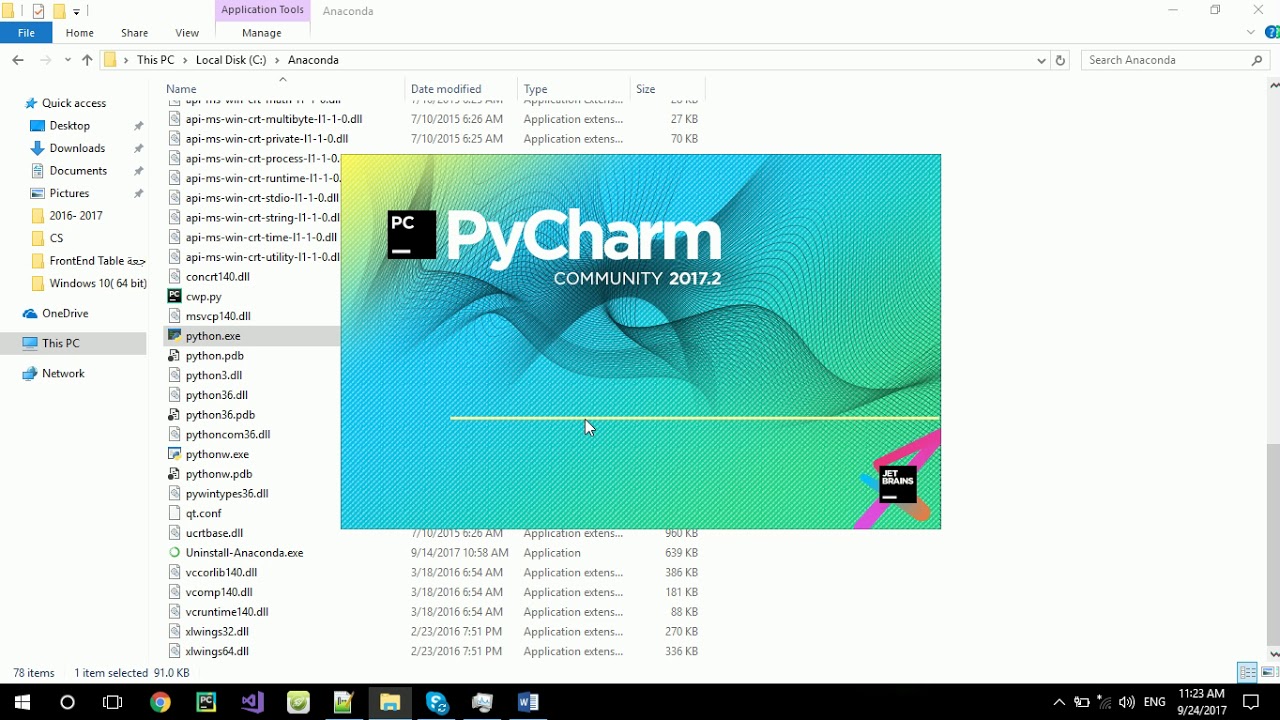Open the Customize Quick Access Toolbar dropdown

(x=76, y=12)
